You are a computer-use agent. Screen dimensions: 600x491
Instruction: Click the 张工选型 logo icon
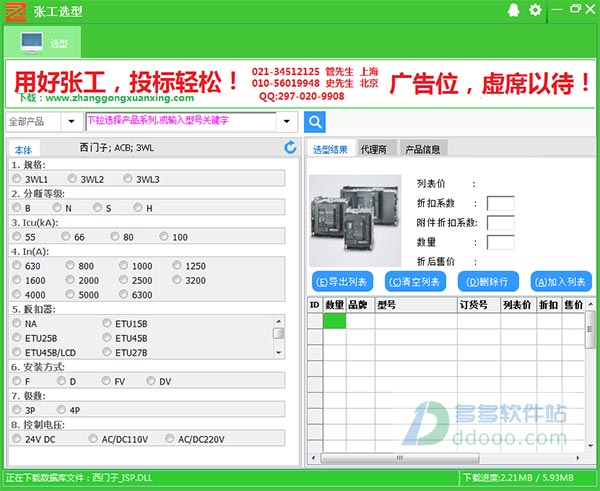point(16,12)
